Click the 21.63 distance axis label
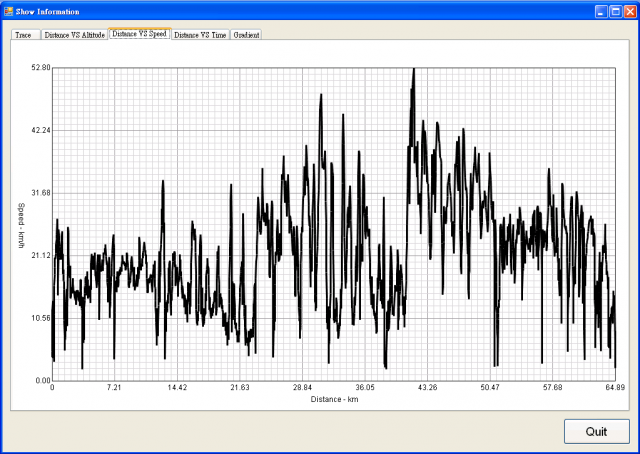This screenshot has height=454, width=640. (240, 387)
